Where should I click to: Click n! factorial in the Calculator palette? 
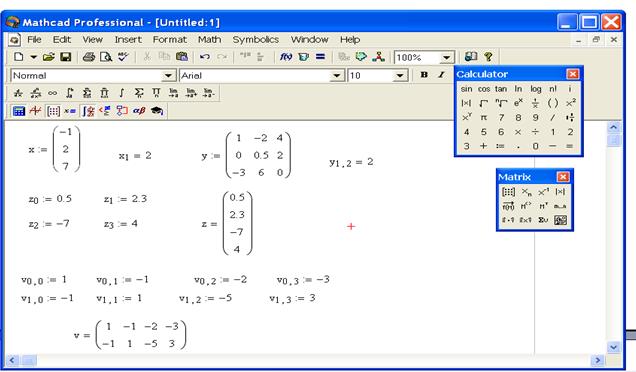pyautogui.click(x=553, y=89)
